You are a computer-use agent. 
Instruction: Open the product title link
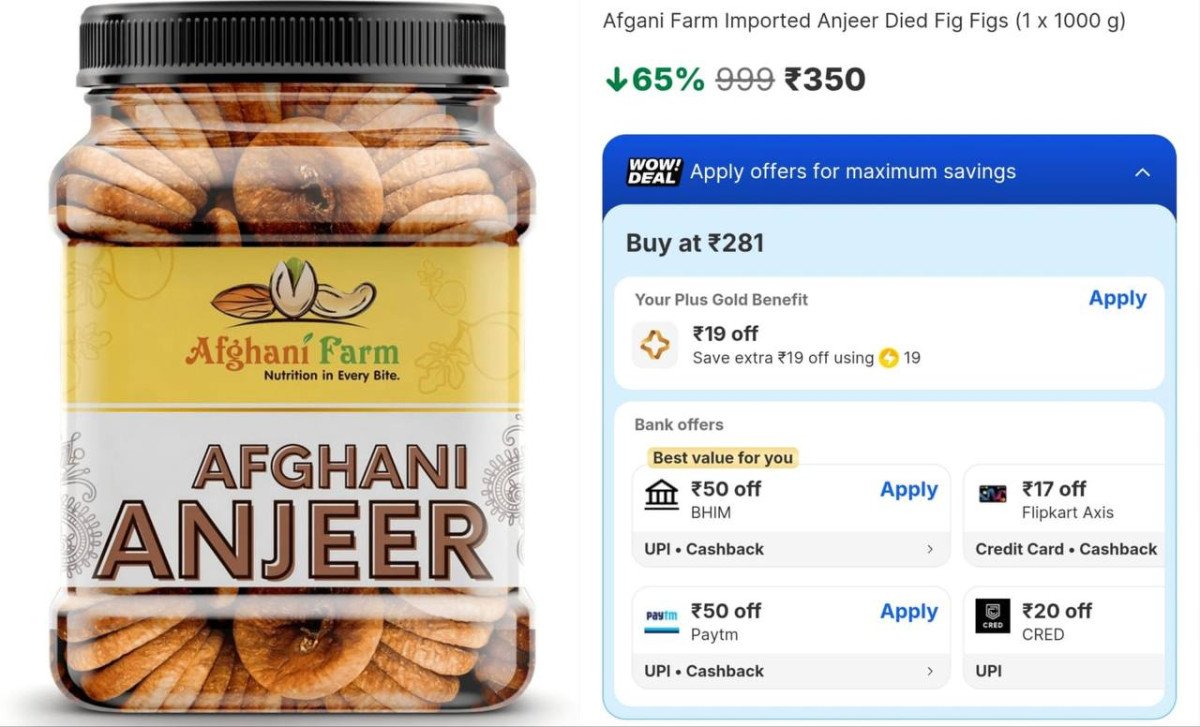pos(865,20)
